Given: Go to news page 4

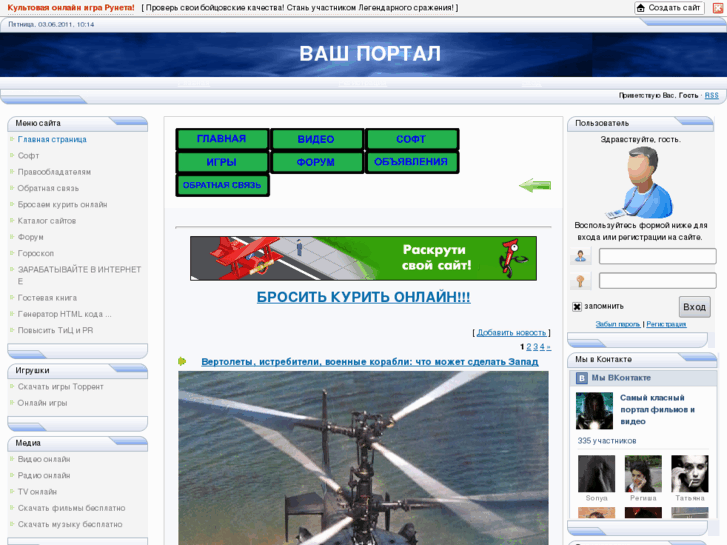Looking at the screenshot, I should pos(542,346).
